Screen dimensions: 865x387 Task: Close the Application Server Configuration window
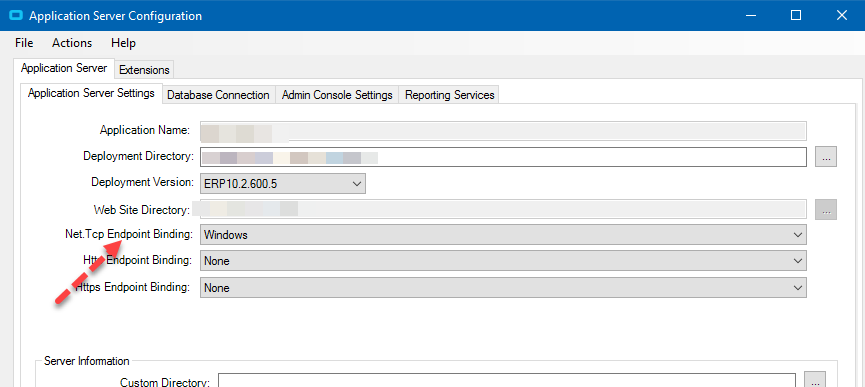(841, 15)
